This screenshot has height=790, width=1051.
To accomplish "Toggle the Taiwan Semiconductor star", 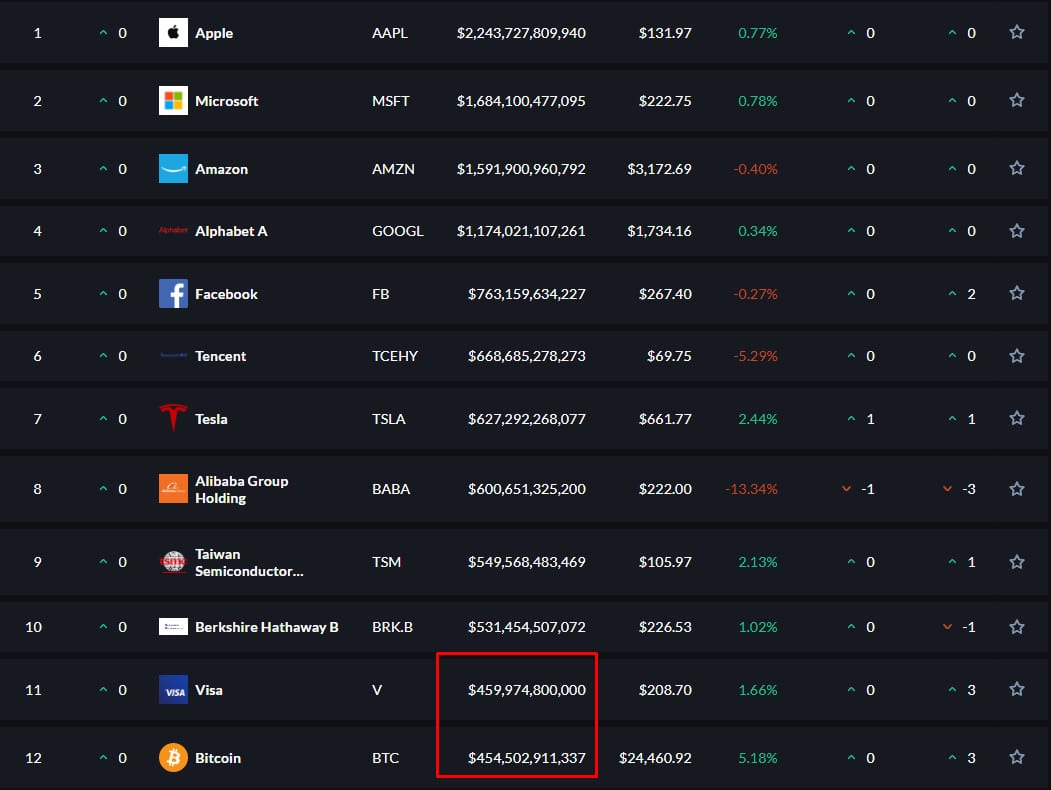I will point(1016,562).
